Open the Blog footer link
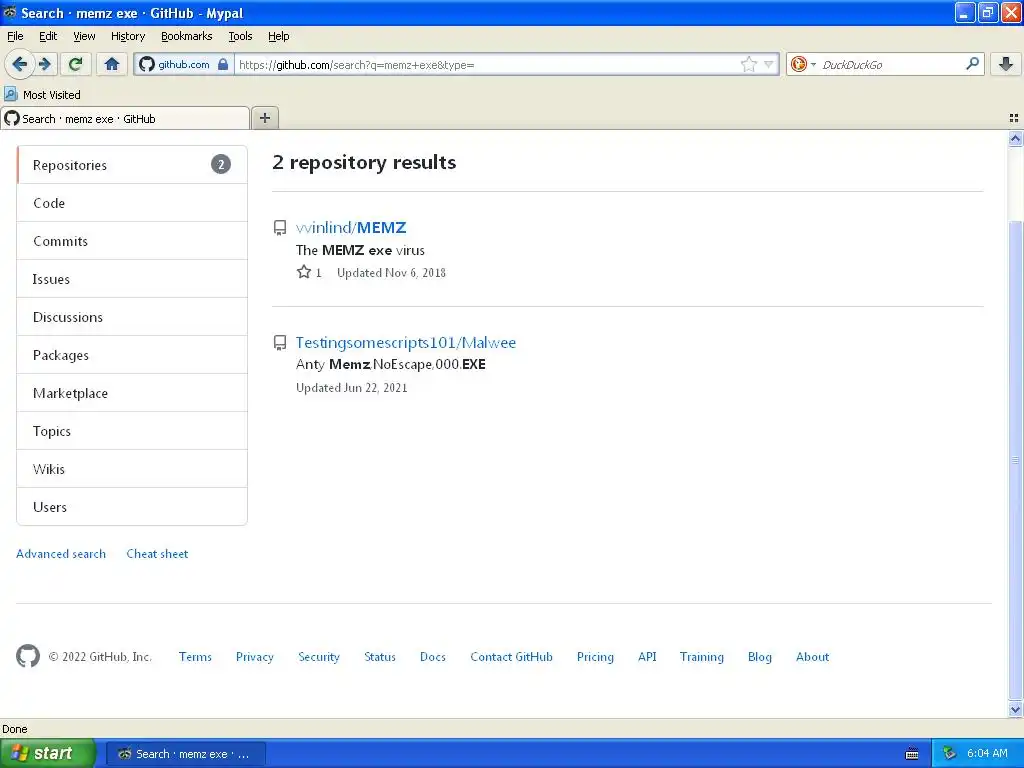The width and height of the screenshot is (1024, 768). pyautogui.click(x=760, y=657)
